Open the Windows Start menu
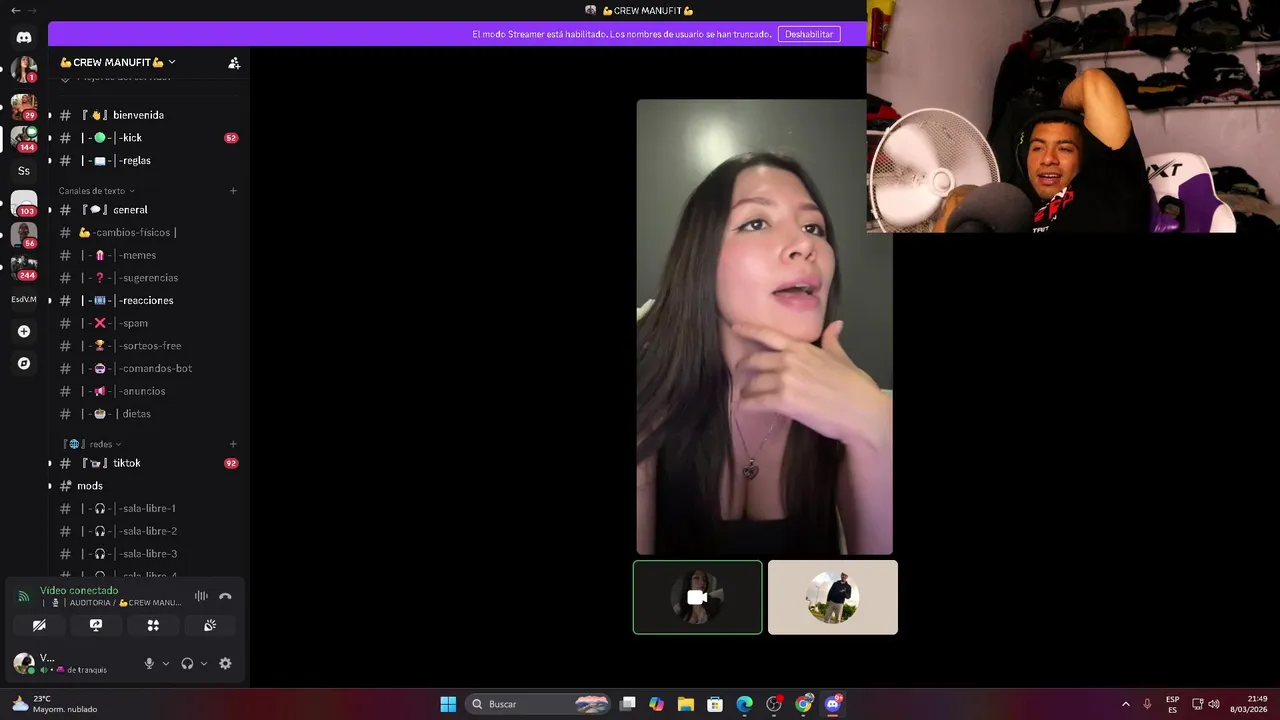Viewport: 1280px width, 720px height. pyautogui.click(x=448, y=704)
